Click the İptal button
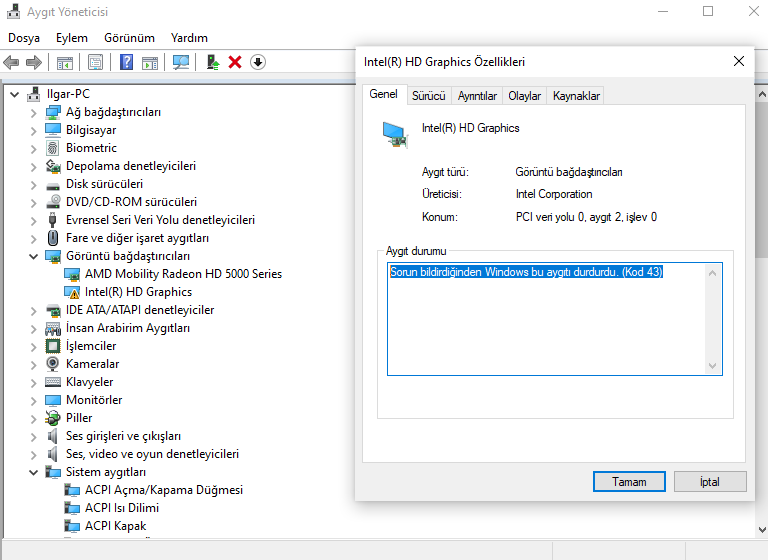 coord(710,482)
